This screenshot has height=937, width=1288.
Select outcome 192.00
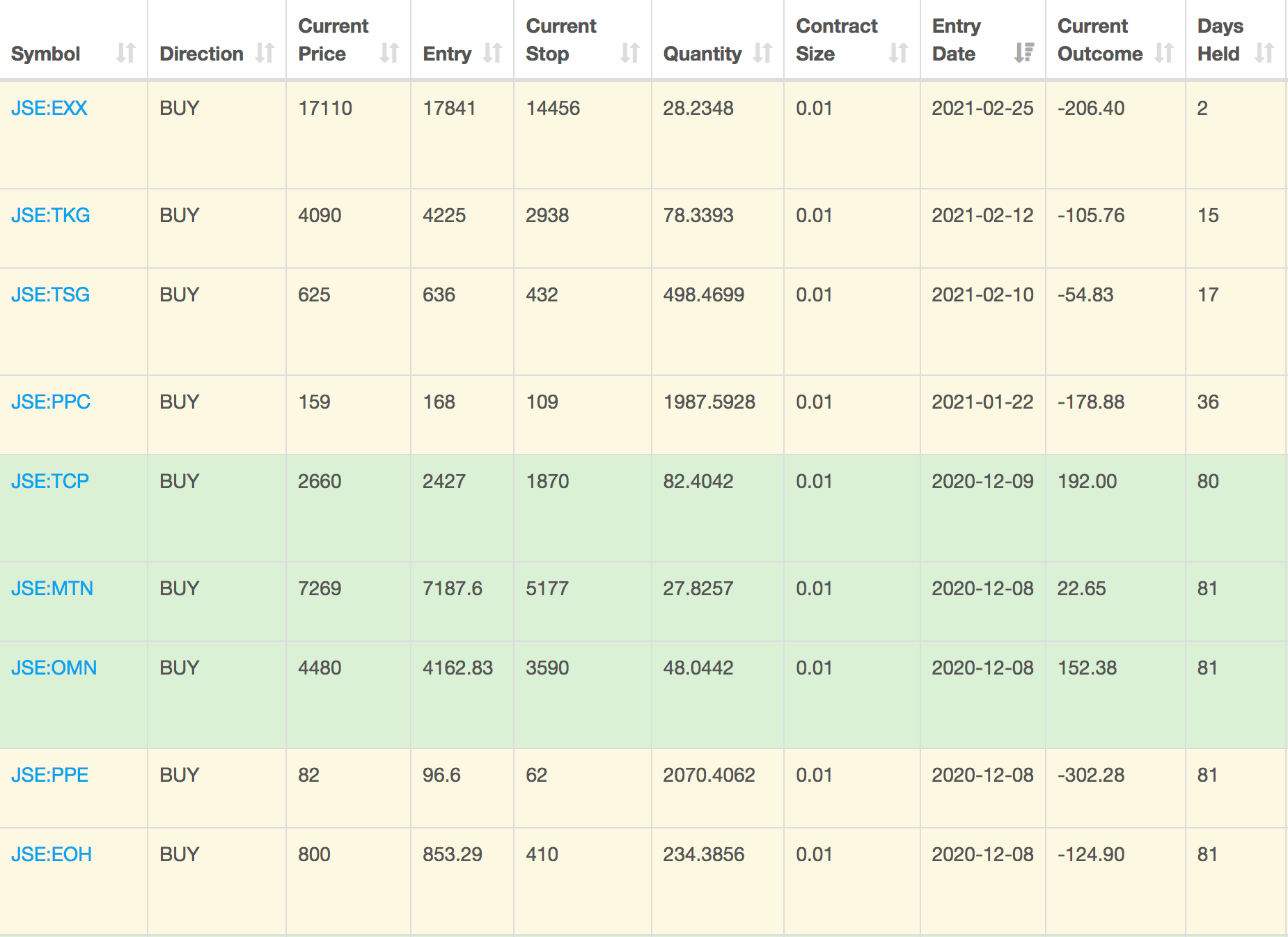(x=1087, y=481)
